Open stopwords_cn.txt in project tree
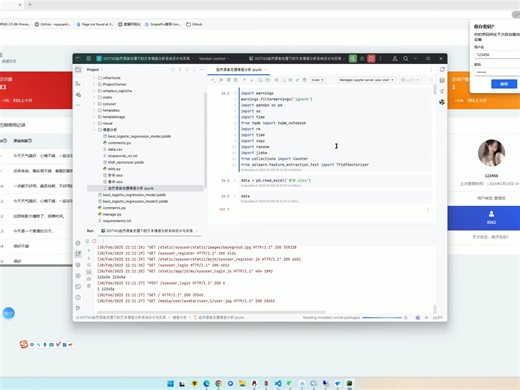 120,156
